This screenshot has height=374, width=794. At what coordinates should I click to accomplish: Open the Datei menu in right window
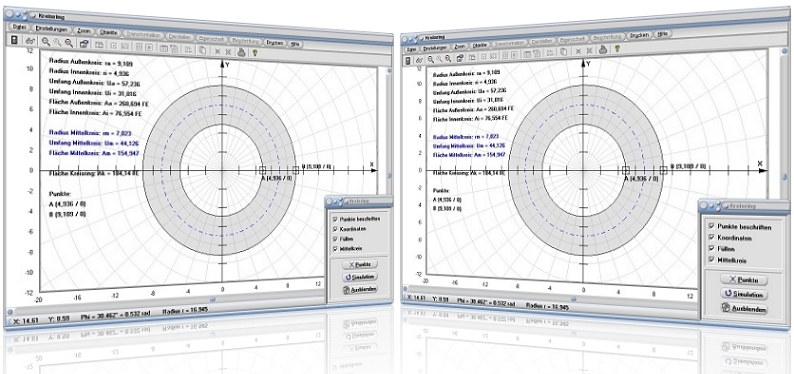click(x=411, y=49)
